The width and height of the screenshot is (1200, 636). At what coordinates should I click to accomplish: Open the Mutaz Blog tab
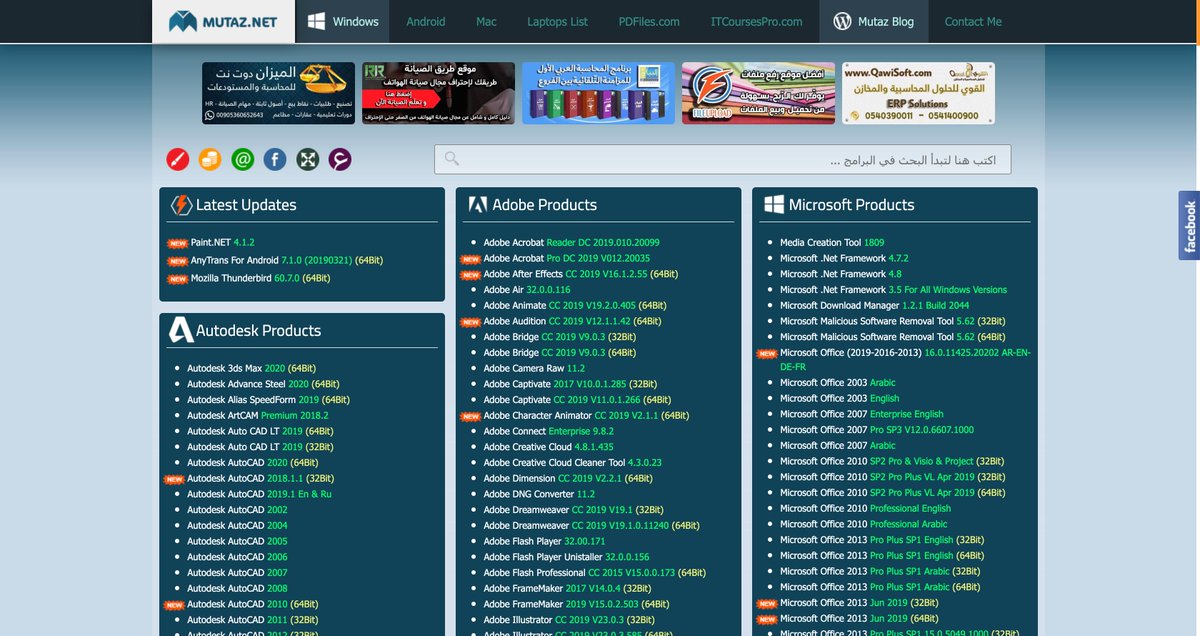tap(874, 21)
